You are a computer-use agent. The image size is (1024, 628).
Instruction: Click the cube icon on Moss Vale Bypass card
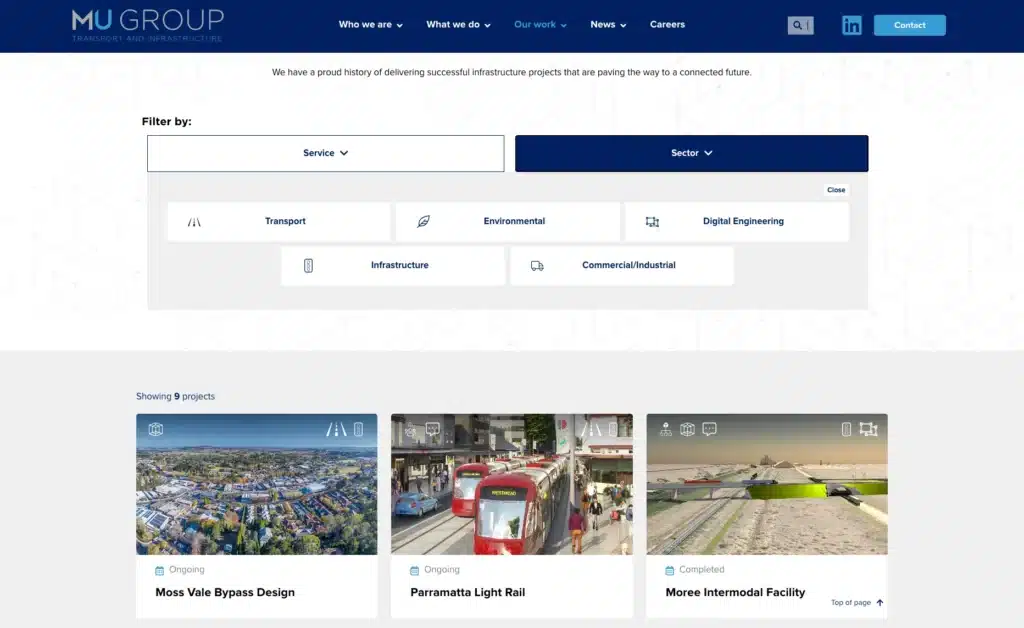click(157, 428)
